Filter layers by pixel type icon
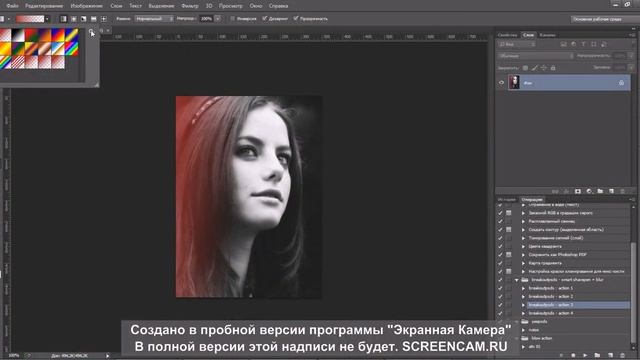Screen dimensions: 640x360 pos(564,44)
